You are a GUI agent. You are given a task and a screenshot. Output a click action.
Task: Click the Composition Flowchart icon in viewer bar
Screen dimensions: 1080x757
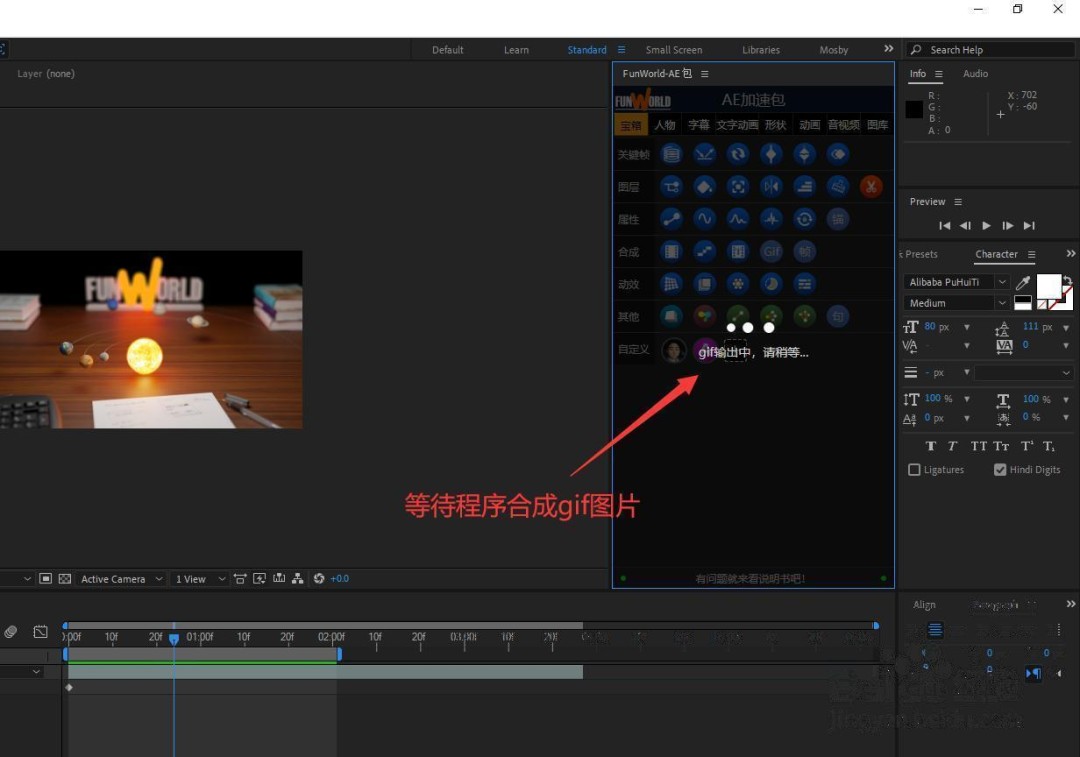click(298, 579)
